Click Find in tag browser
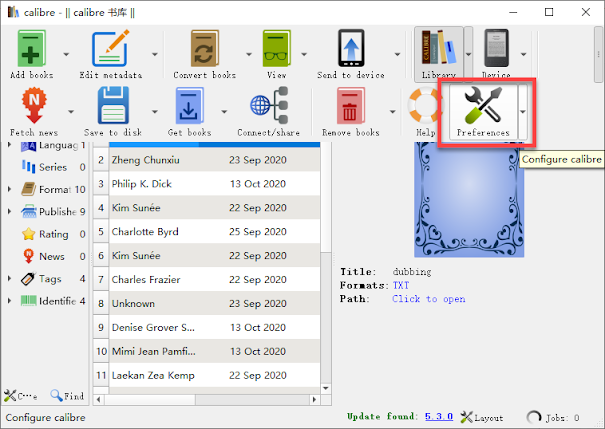This screenshot has width=605, height=429. click(67, 396)
